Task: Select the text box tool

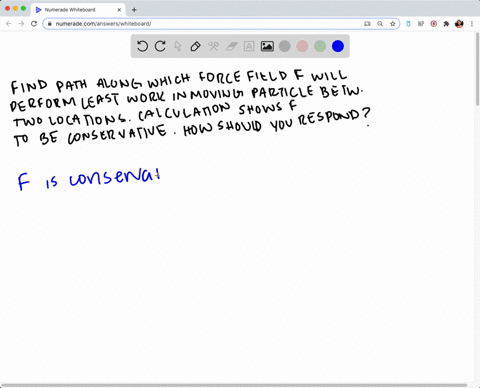Action: (x=249, y=46)
